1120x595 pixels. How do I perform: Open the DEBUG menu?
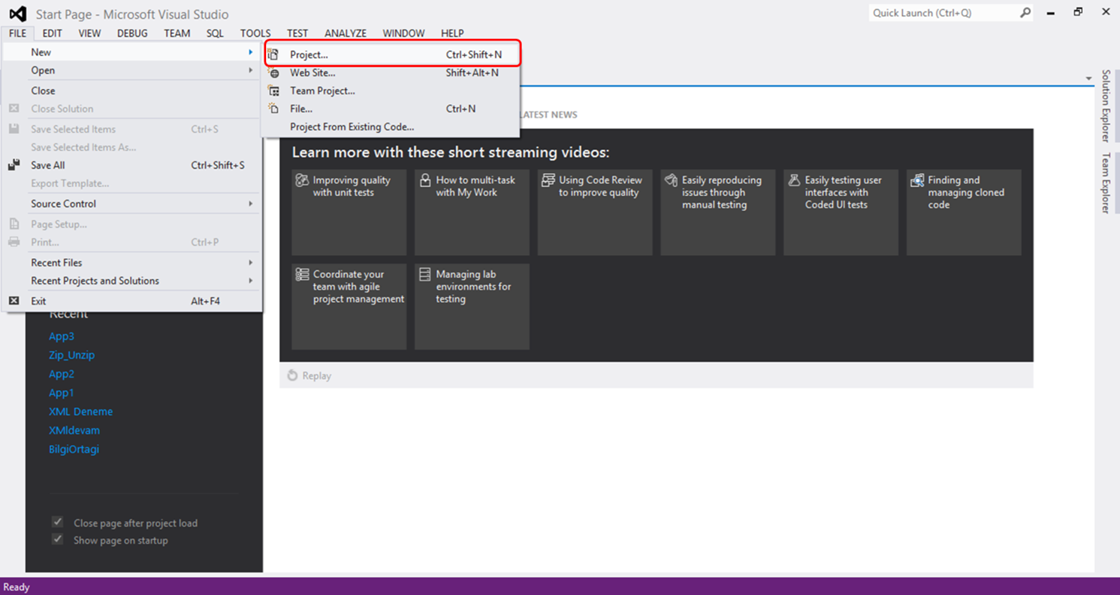[x=132, y=33]
